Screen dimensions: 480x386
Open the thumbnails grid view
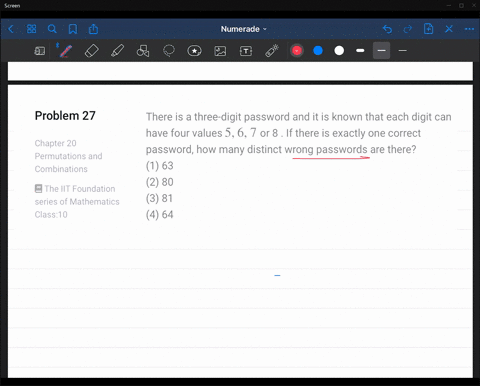click(31, 29)
